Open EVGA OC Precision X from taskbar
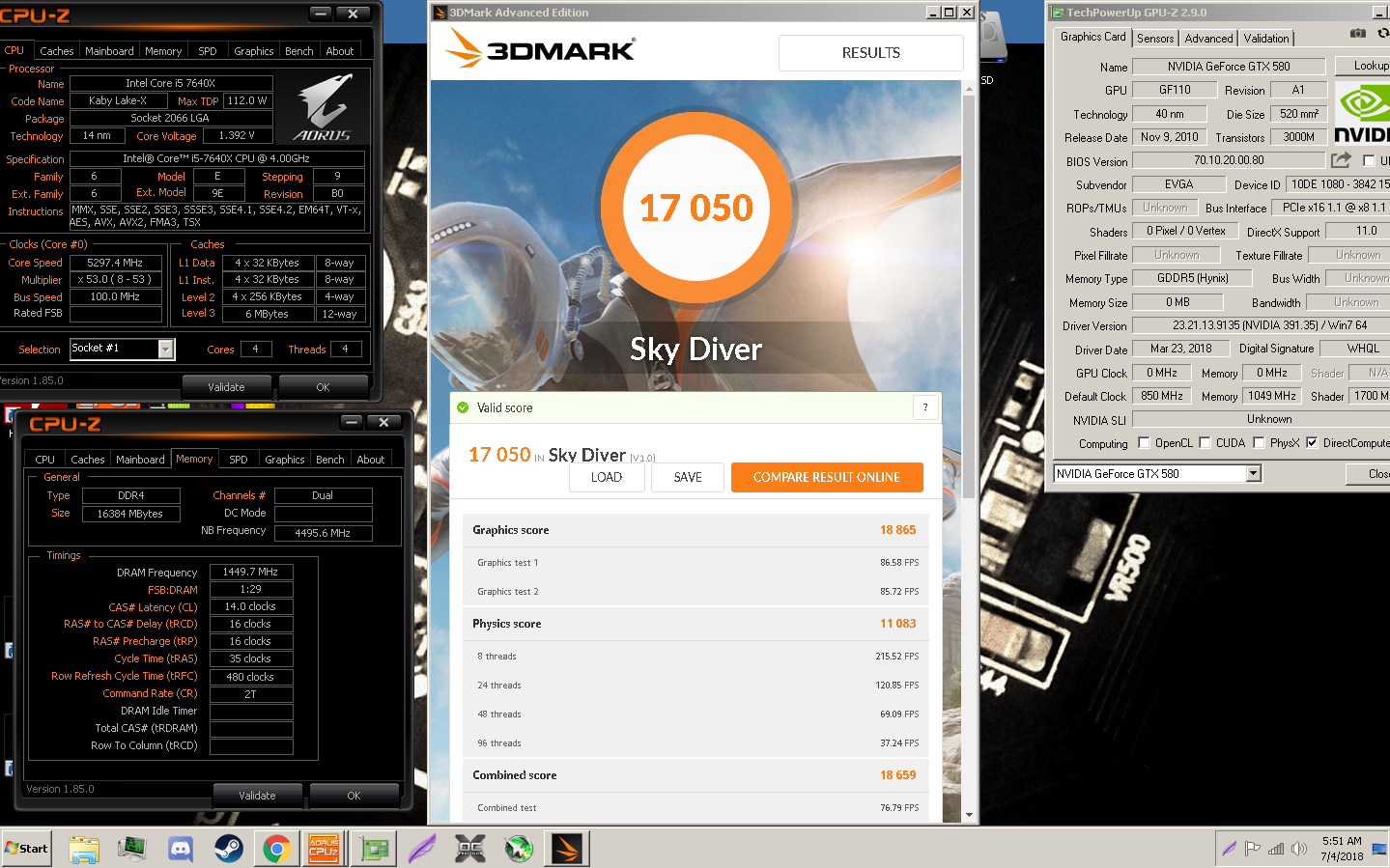The image size is (1390, 868). 470,849
